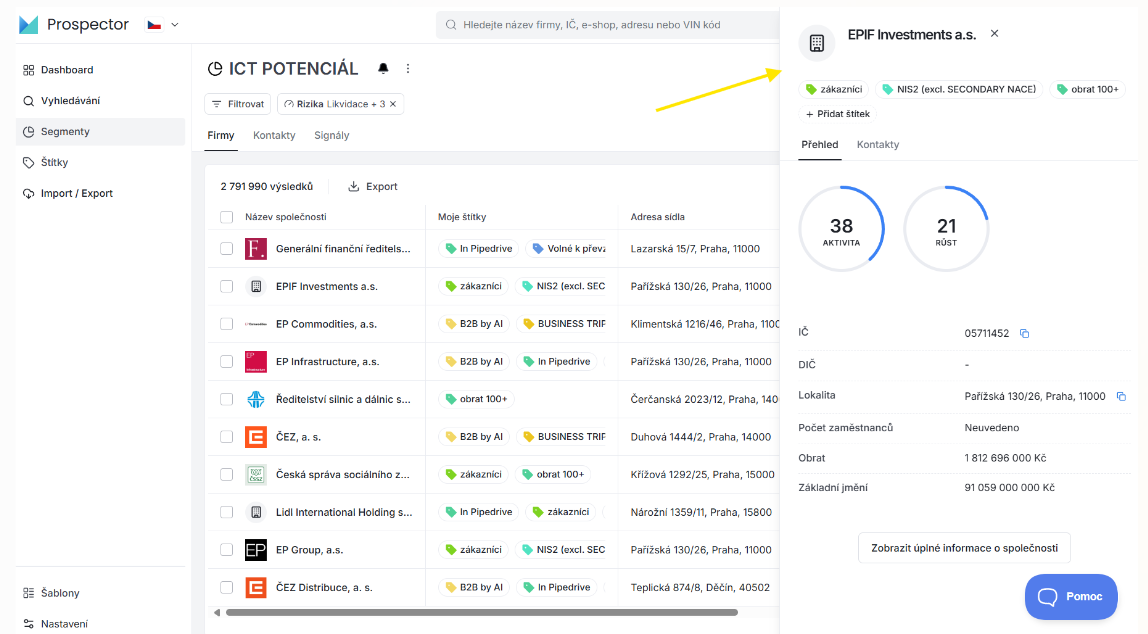Check the EP Commodities, a.s. row checkbox
The width and height of the screenshot is (1148, 634).
click(x=227, y=324)
